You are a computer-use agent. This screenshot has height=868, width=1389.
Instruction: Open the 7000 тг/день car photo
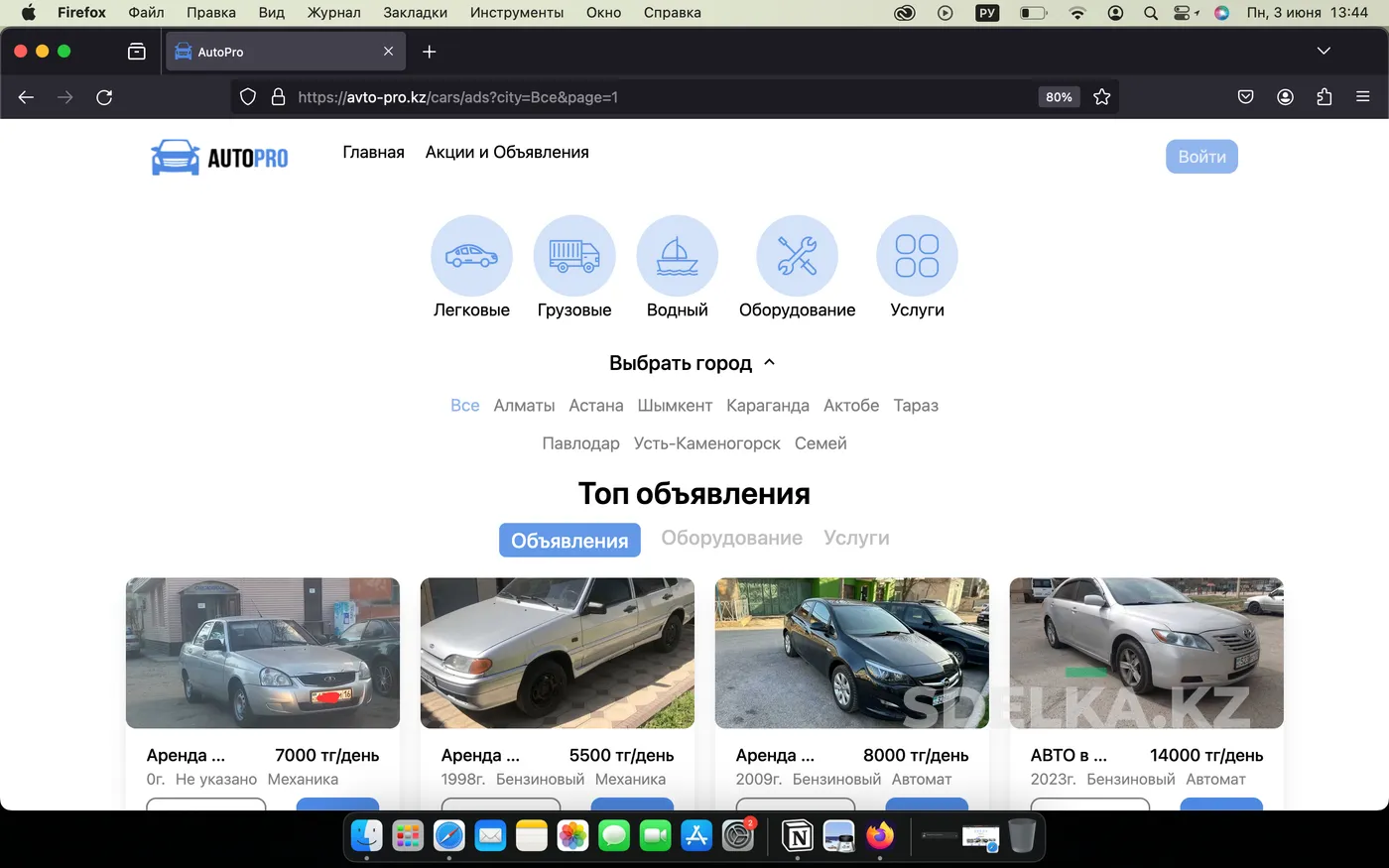click(263, 654)
